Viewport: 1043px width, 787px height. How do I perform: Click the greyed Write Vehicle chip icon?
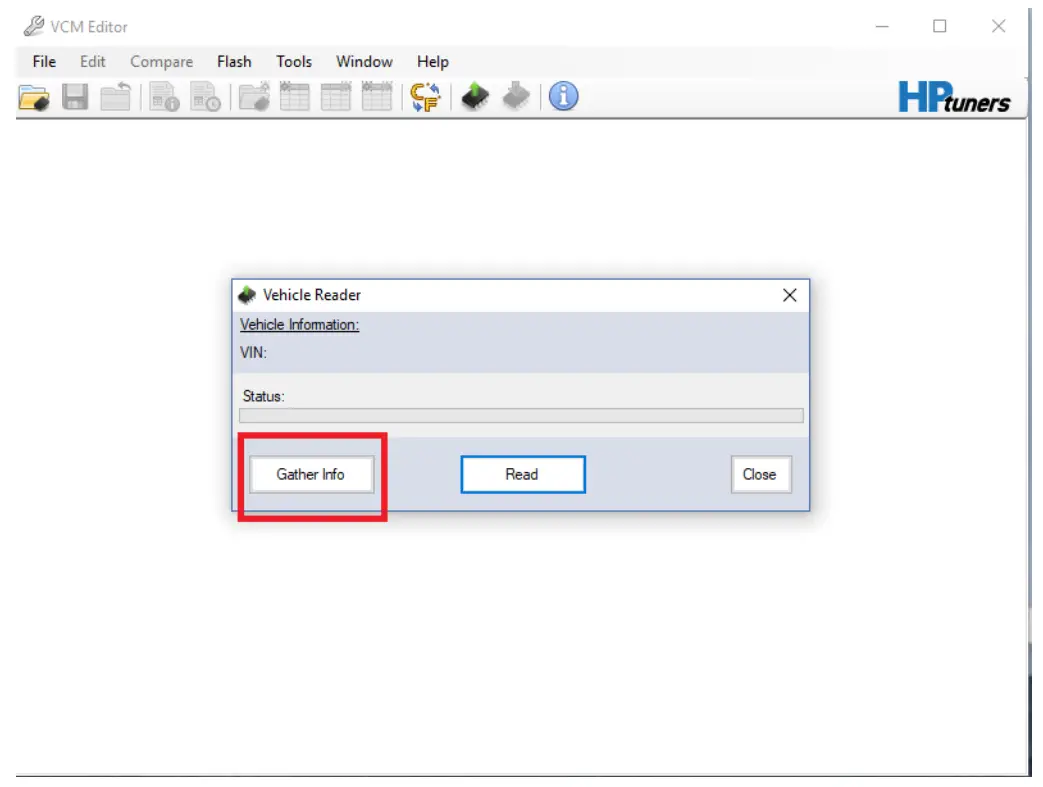coord(516,96)
